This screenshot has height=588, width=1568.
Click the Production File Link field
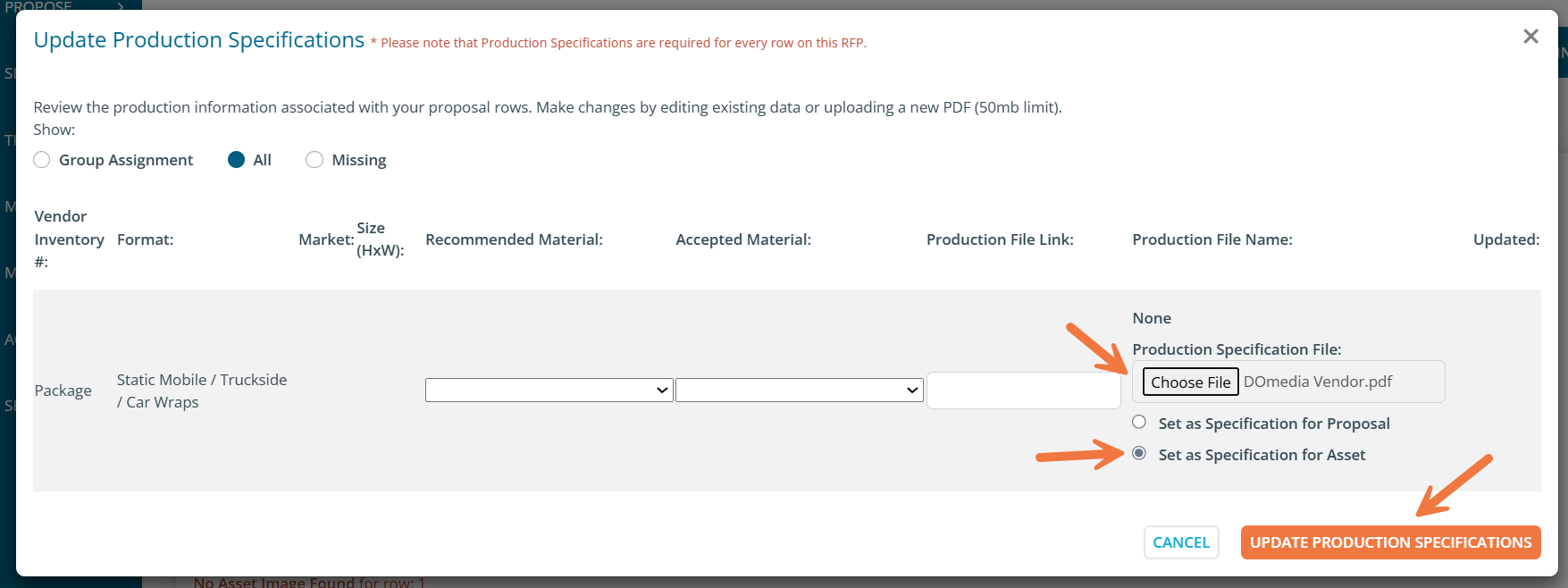pyautogui.click(x=1023, y=391)
